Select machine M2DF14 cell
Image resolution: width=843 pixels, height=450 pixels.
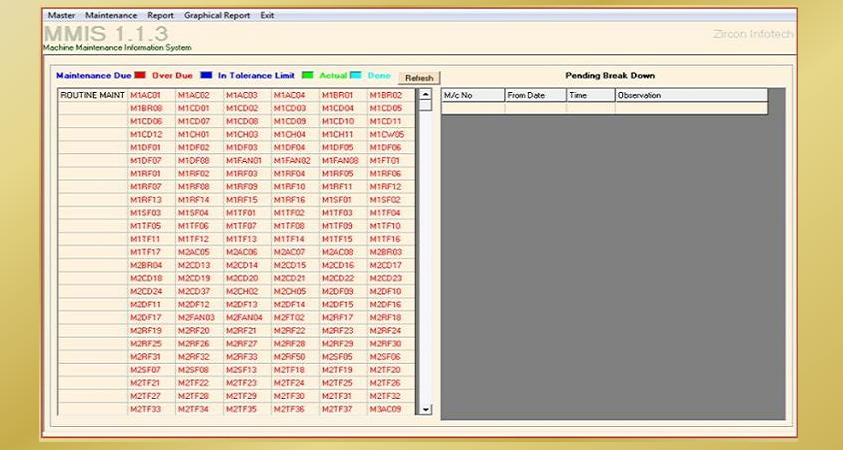click(295, 304)
